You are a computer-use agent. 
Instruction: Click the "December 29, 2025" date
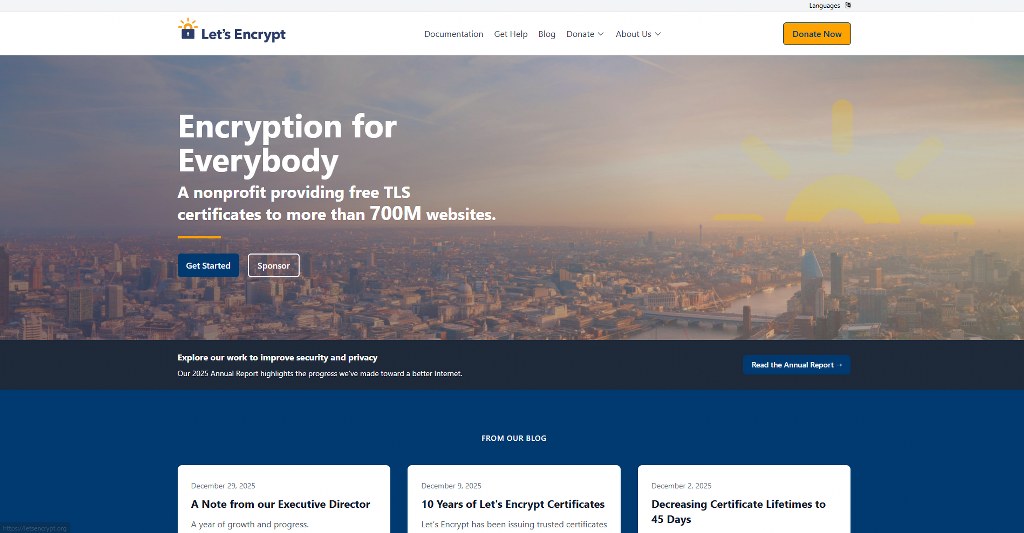click(x=223, y=486)
